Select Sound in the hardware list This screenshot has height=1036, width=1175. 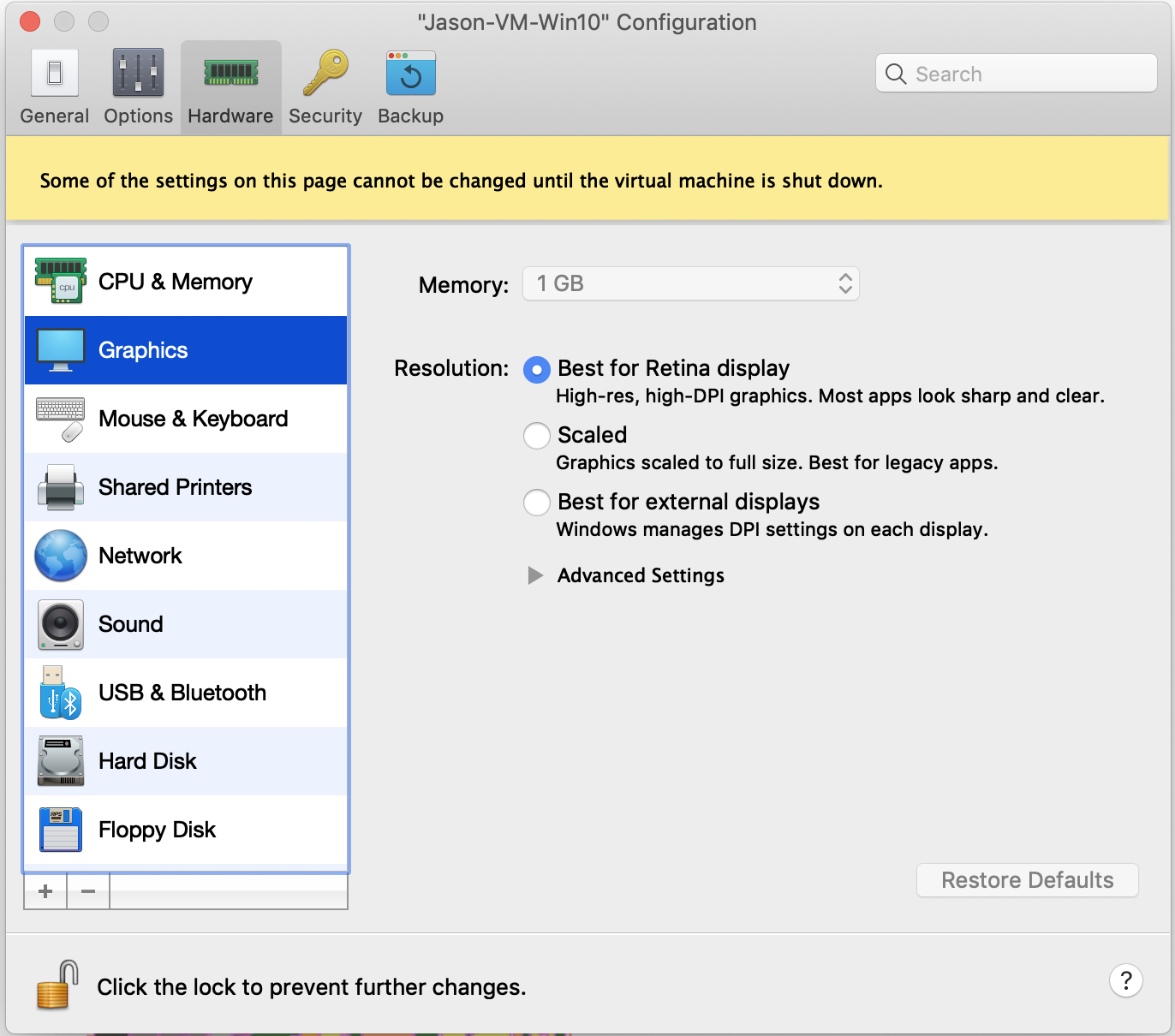pos(186,624)
